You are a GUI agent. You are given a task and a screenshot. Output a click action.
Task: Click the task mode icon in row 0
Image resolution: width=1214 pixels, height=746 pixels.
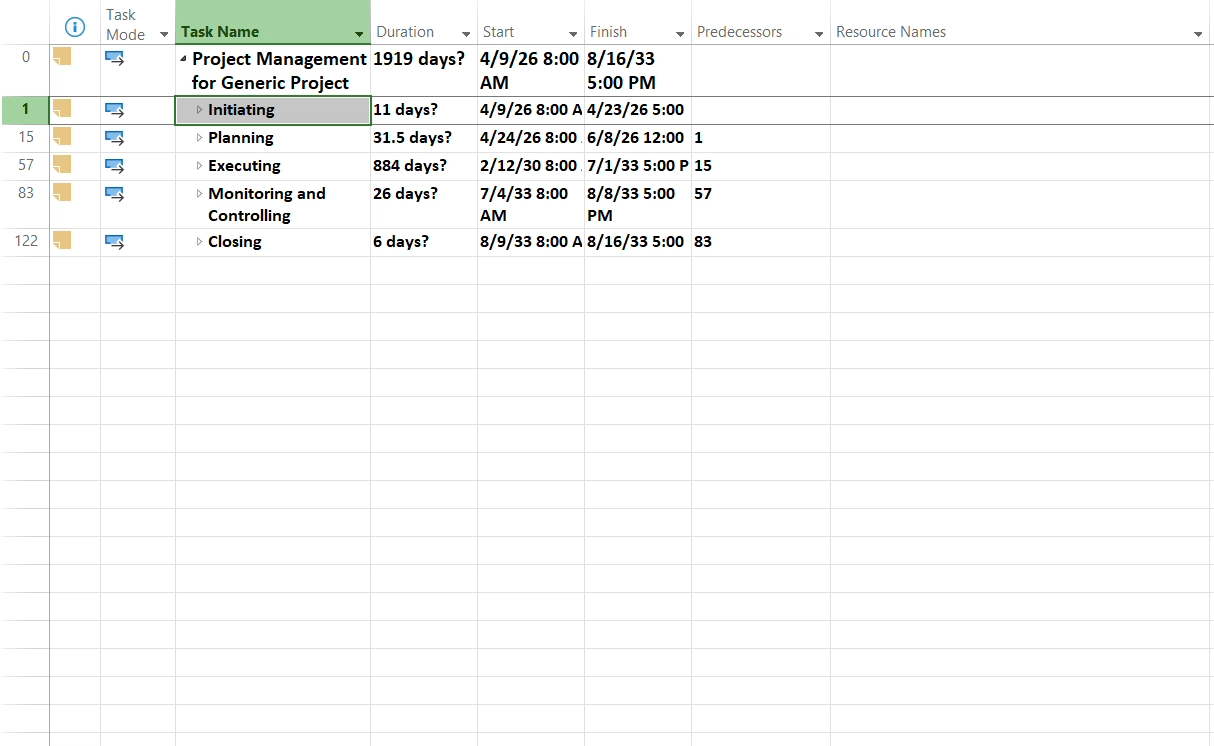(114, 59)
